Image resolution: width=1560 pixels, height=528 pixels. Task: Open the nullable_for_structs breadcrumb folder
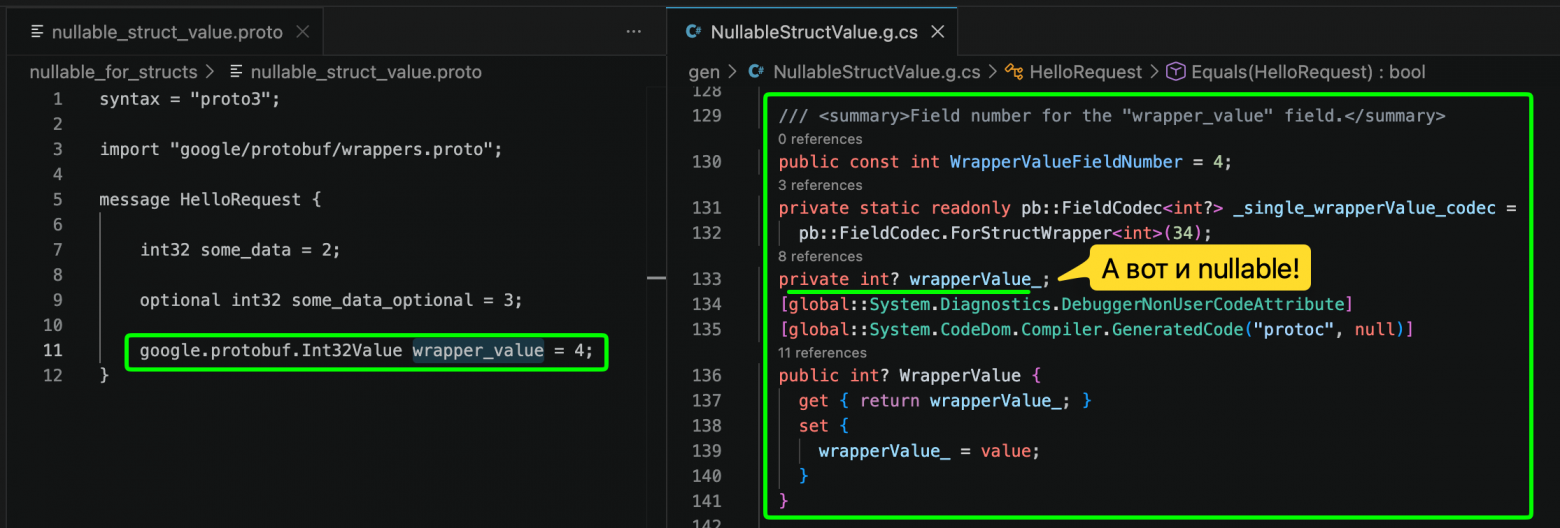pyautogui.click(x=113, y=72)
